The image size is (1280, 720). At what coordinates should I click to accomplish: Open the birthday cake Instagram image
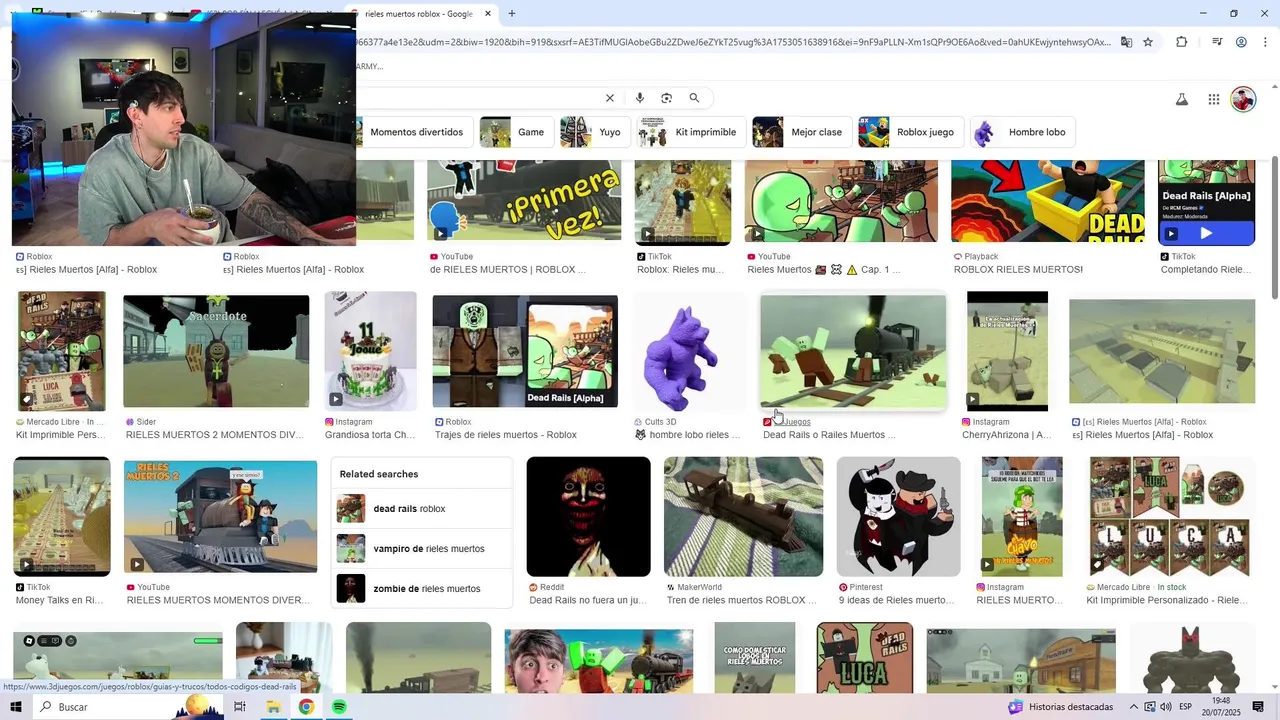(x=371, y=351)
